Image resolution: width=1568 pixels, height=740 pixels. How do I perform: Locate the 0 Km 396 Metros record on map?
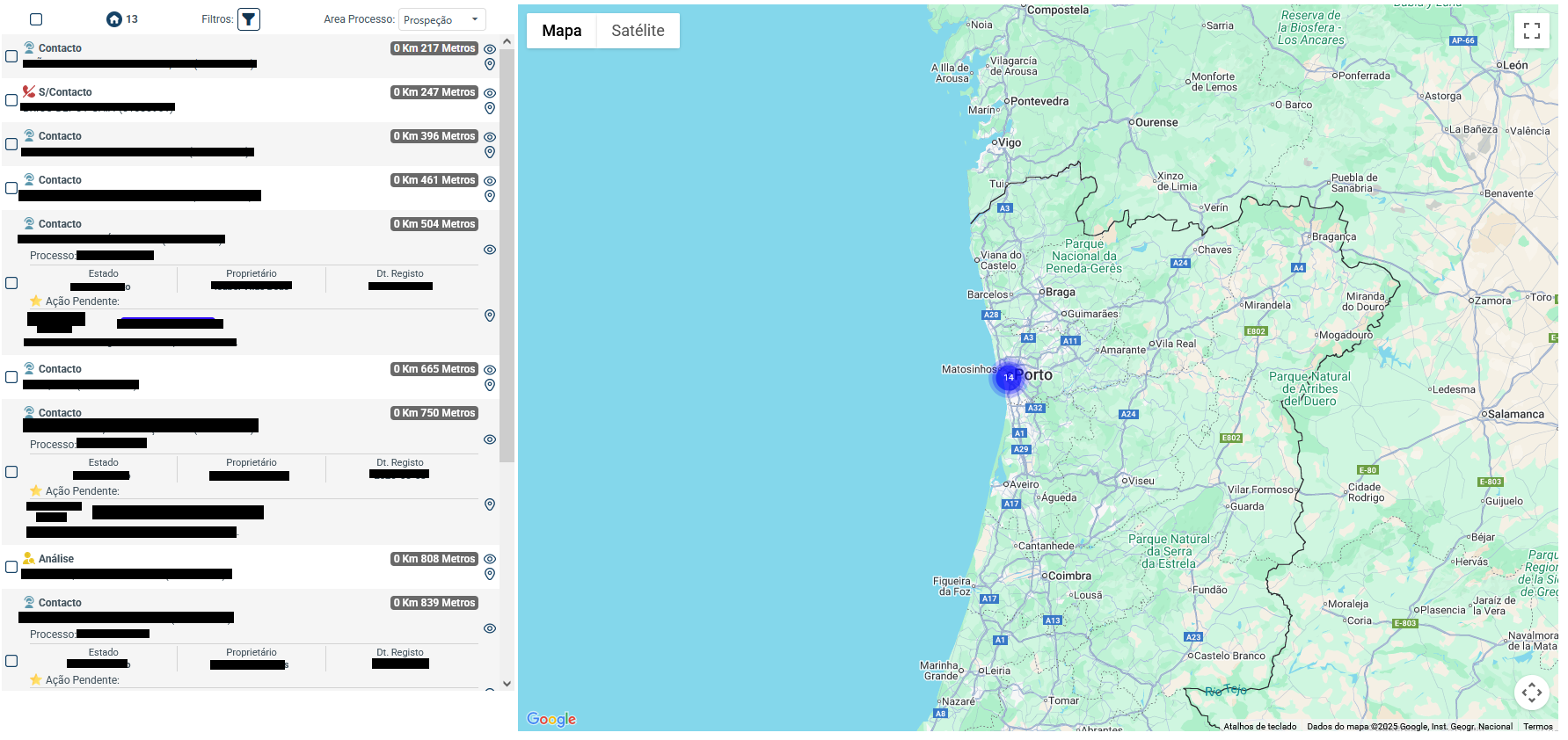click(490, 152)
